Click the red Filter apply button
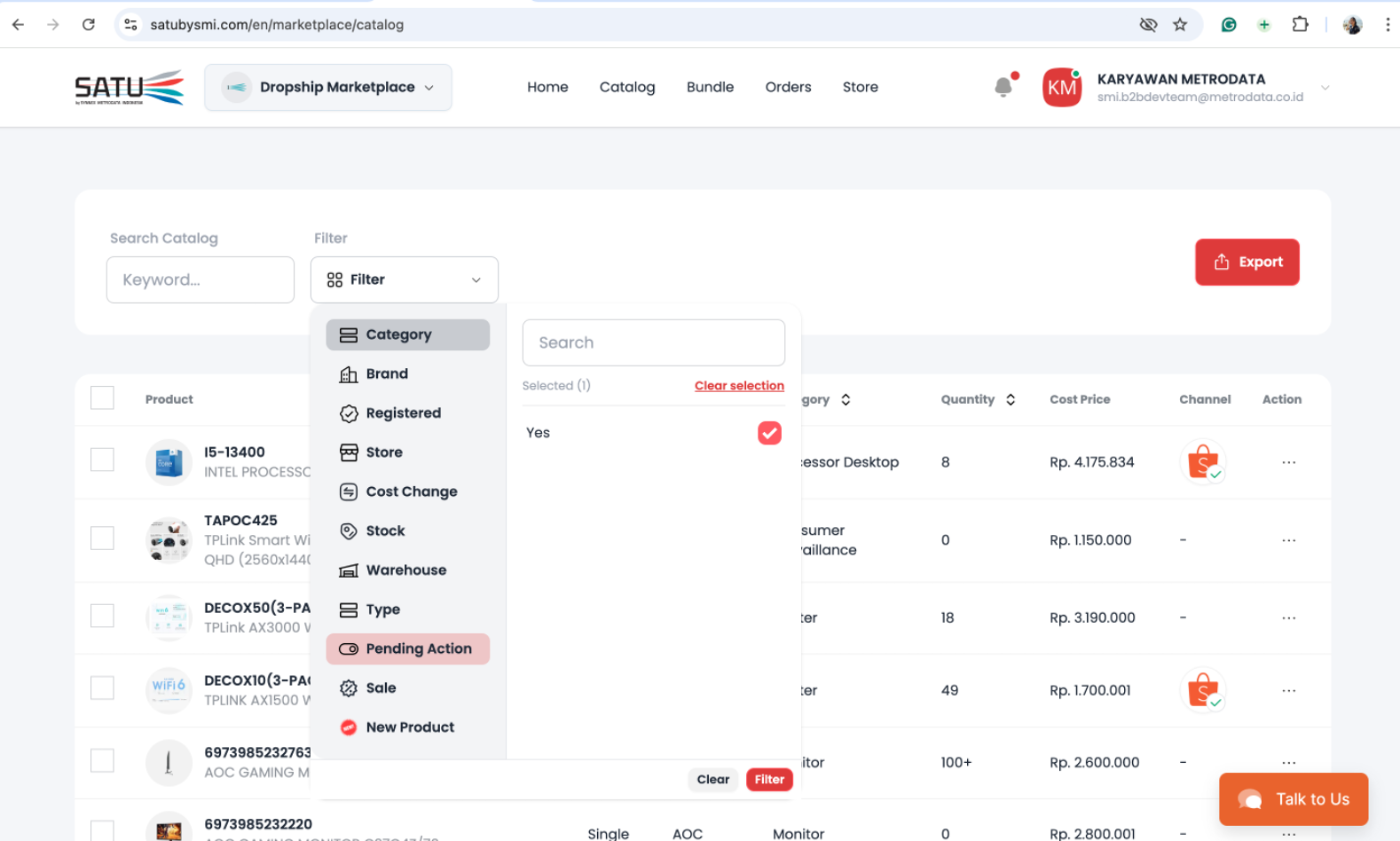Screen dimensions: 1400x841 coord(769,780)
